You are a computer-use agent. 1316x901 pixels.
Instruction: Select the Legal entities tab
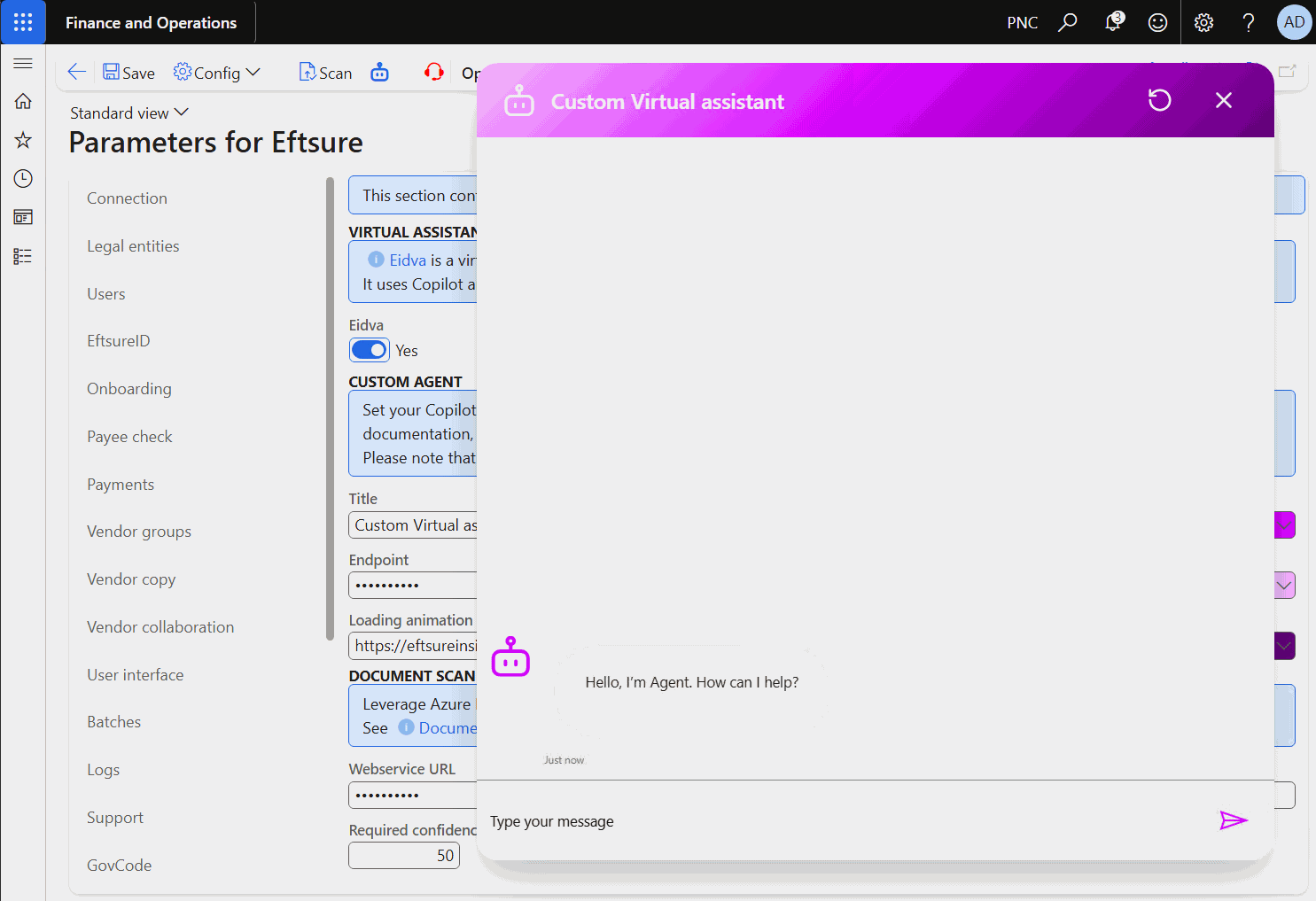click(x=133, y=246)
